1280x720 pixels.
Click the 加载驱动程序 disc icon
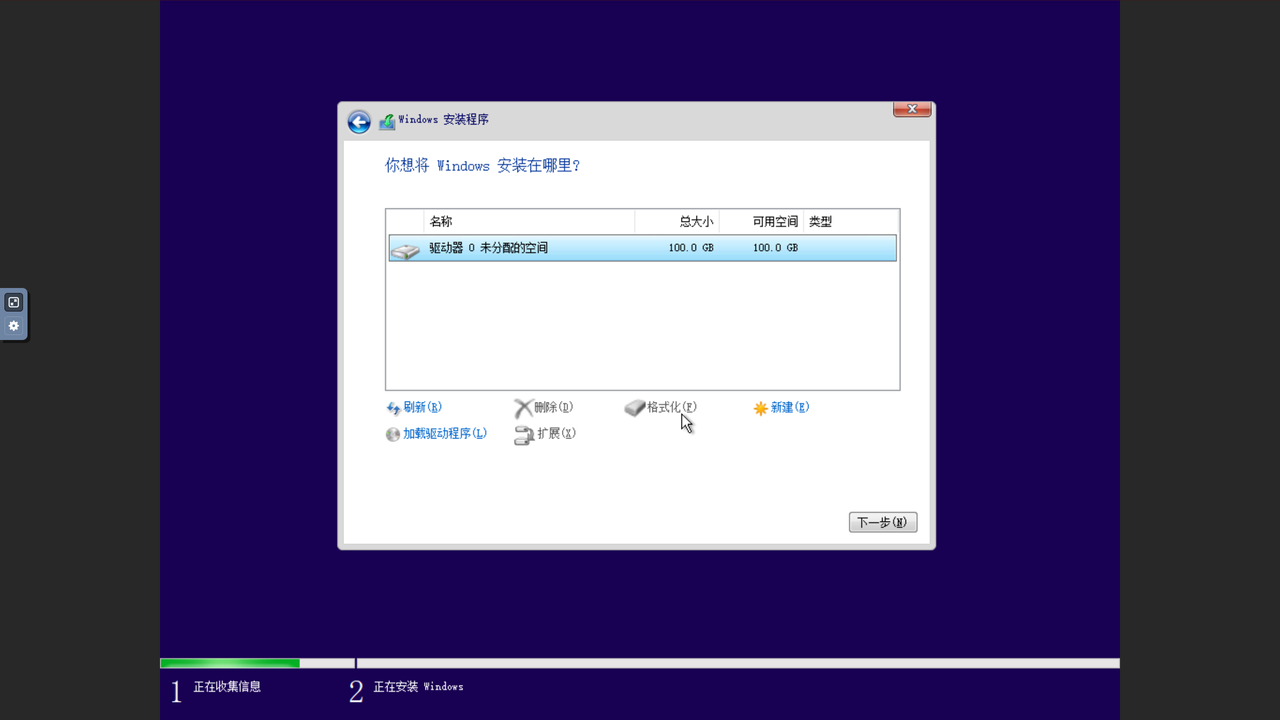(393, 434)
